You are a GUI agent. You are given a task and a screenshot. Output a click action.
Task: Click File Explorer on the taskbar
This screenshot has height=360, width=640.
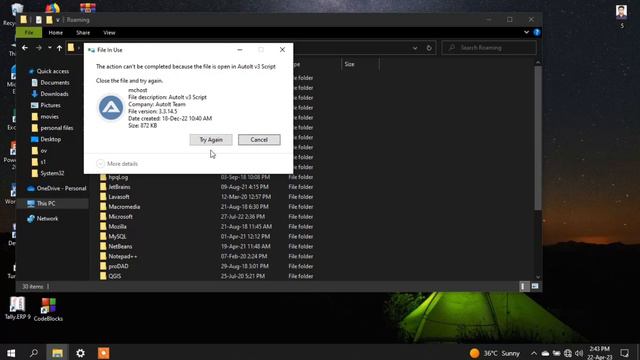[57, 353]
